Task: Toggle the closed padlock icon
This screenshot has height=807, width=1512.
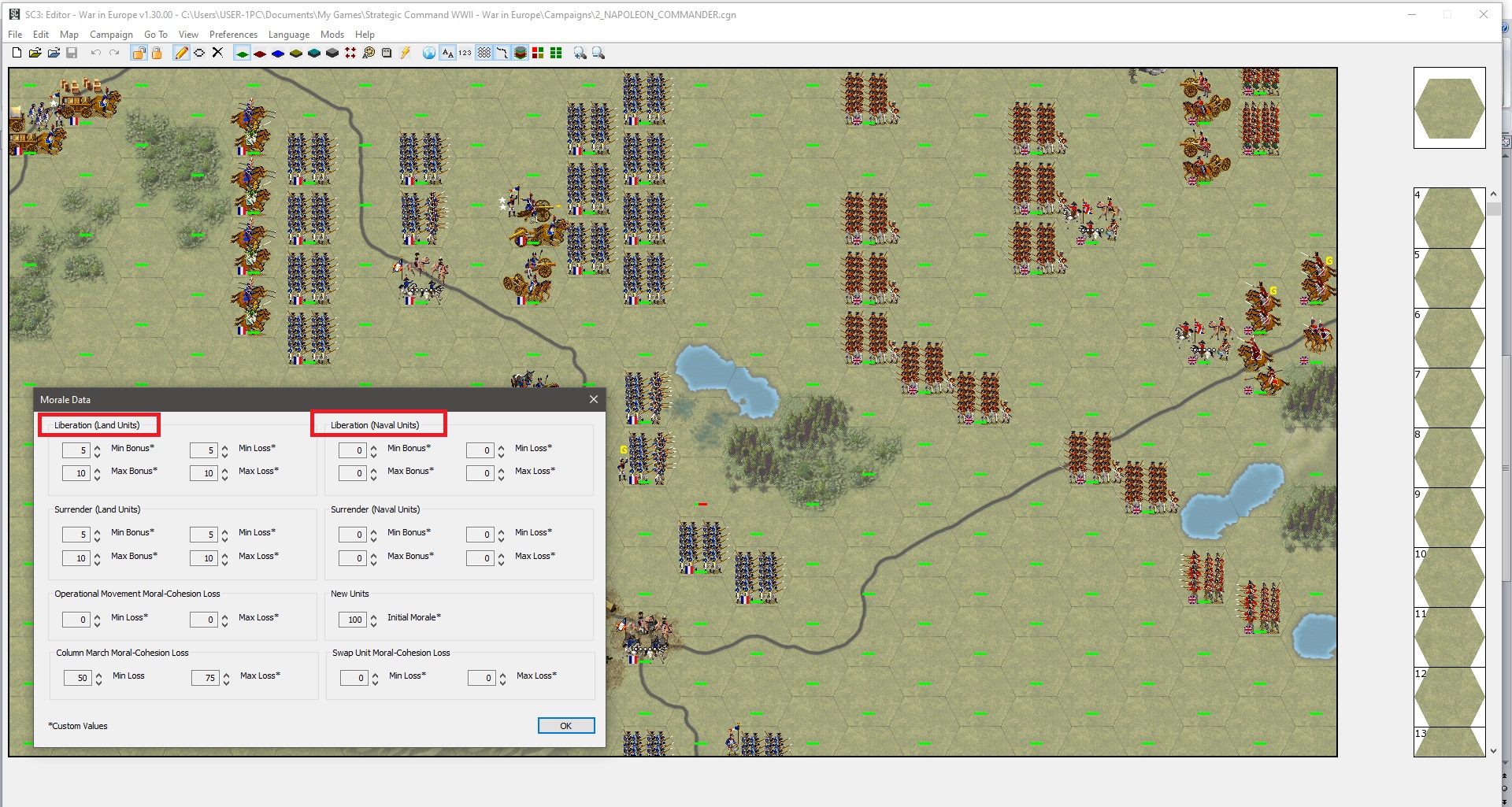Action: tap(157, 53)
